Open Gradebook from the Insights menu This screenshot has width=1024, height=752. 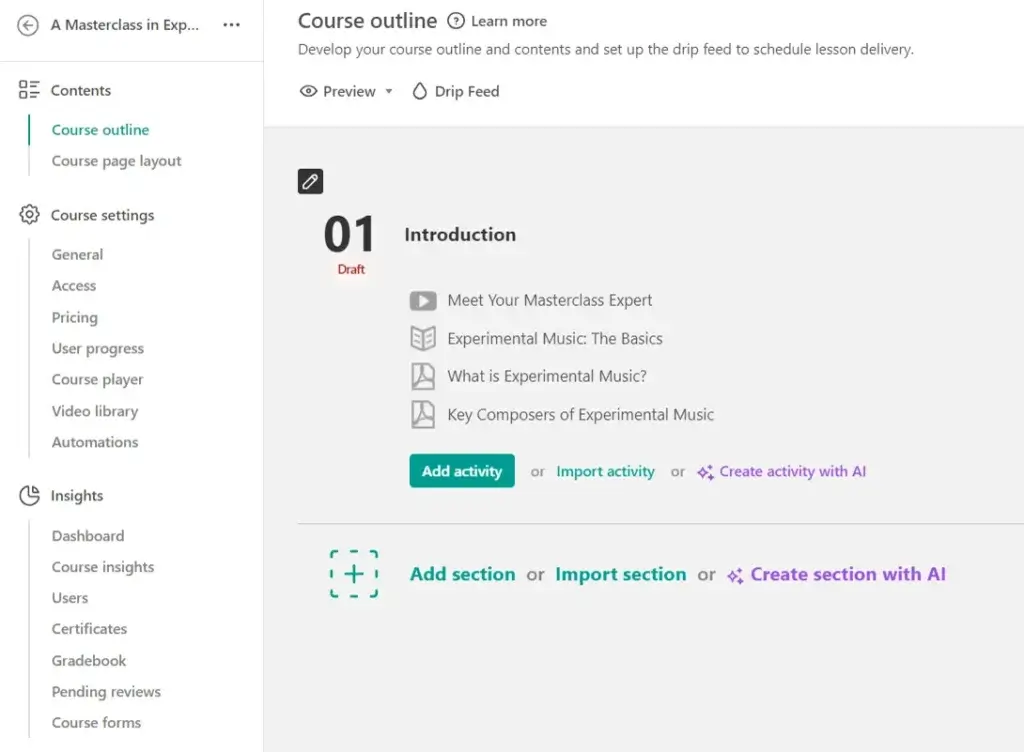pos(87,660)
